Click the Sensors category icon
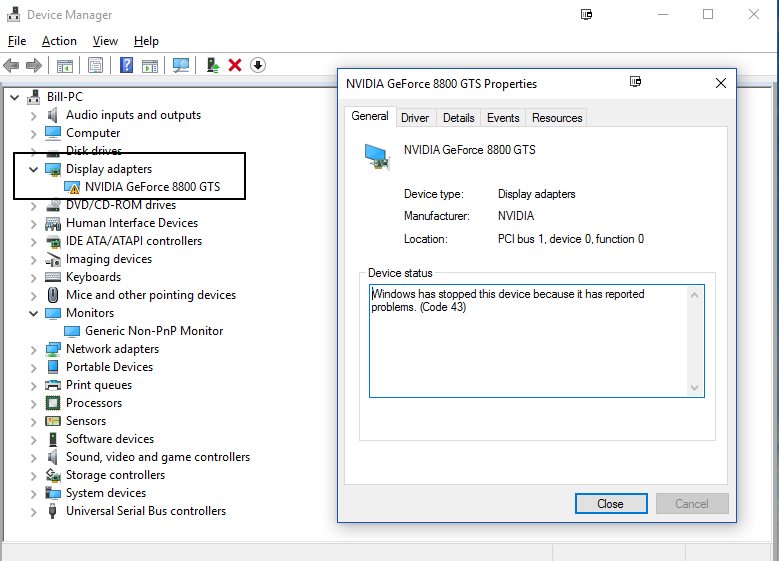This screenshot has height=561, width=779. tap(53, 421)
